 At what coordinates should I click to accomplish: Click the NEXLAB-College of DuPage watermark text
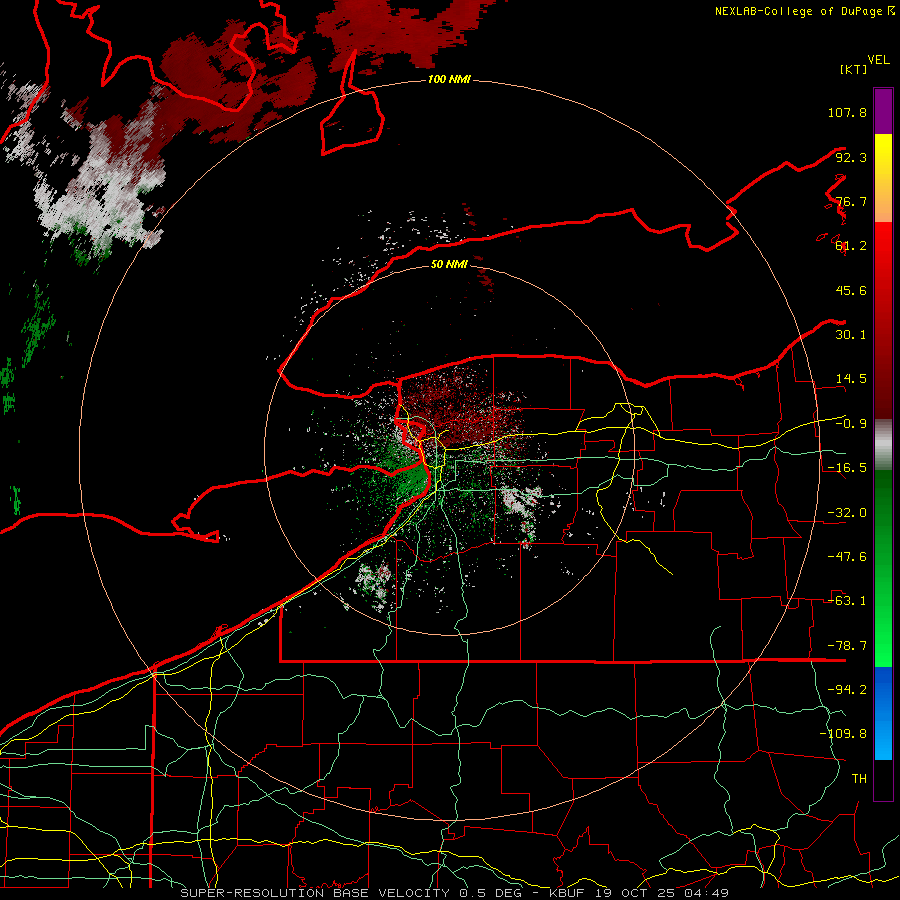coord(804,11)
